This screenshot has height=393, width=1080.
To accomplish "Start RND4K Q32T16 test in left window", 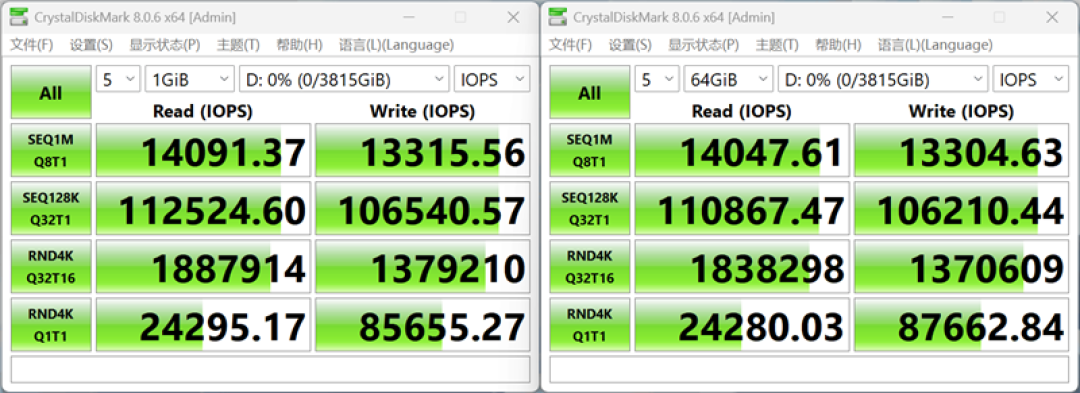I will pos(51,267).
